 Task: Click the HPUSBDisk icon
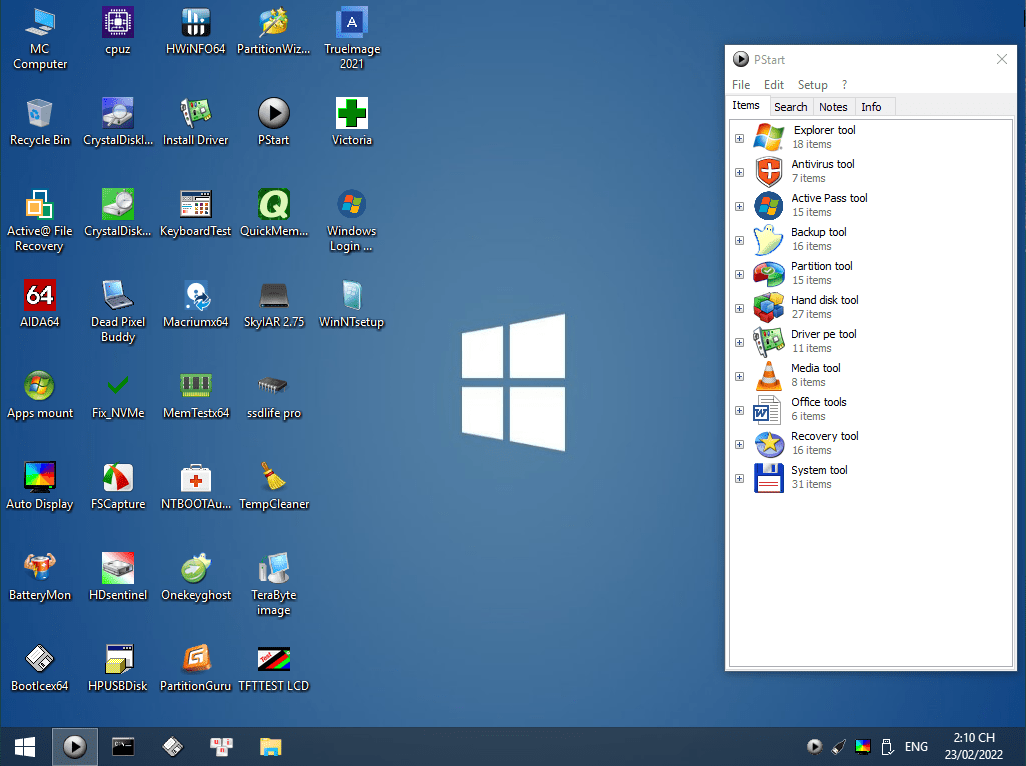pyautogui.click(x=118, y=667)
